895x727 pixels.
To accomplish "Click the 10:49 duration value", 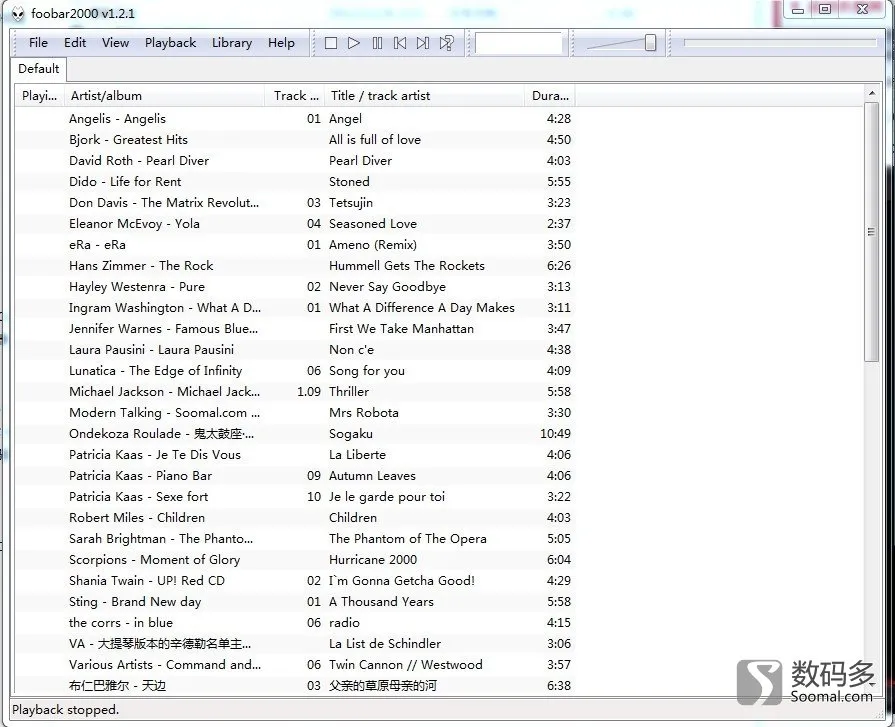I will 555,434.
